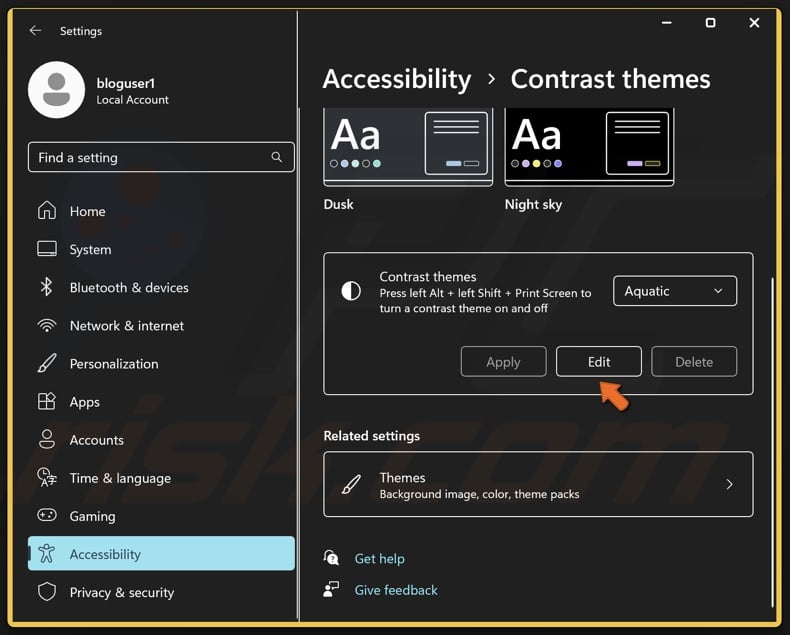
Task: Click the Give feedback link
Action: [396, 590]
